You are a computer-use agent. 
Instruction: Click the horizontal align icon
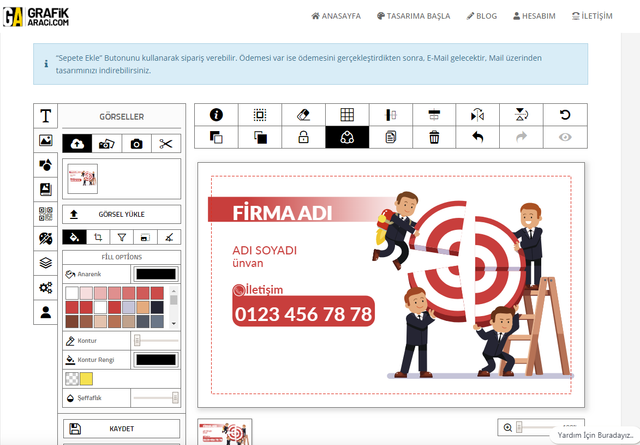pos(434,115)
